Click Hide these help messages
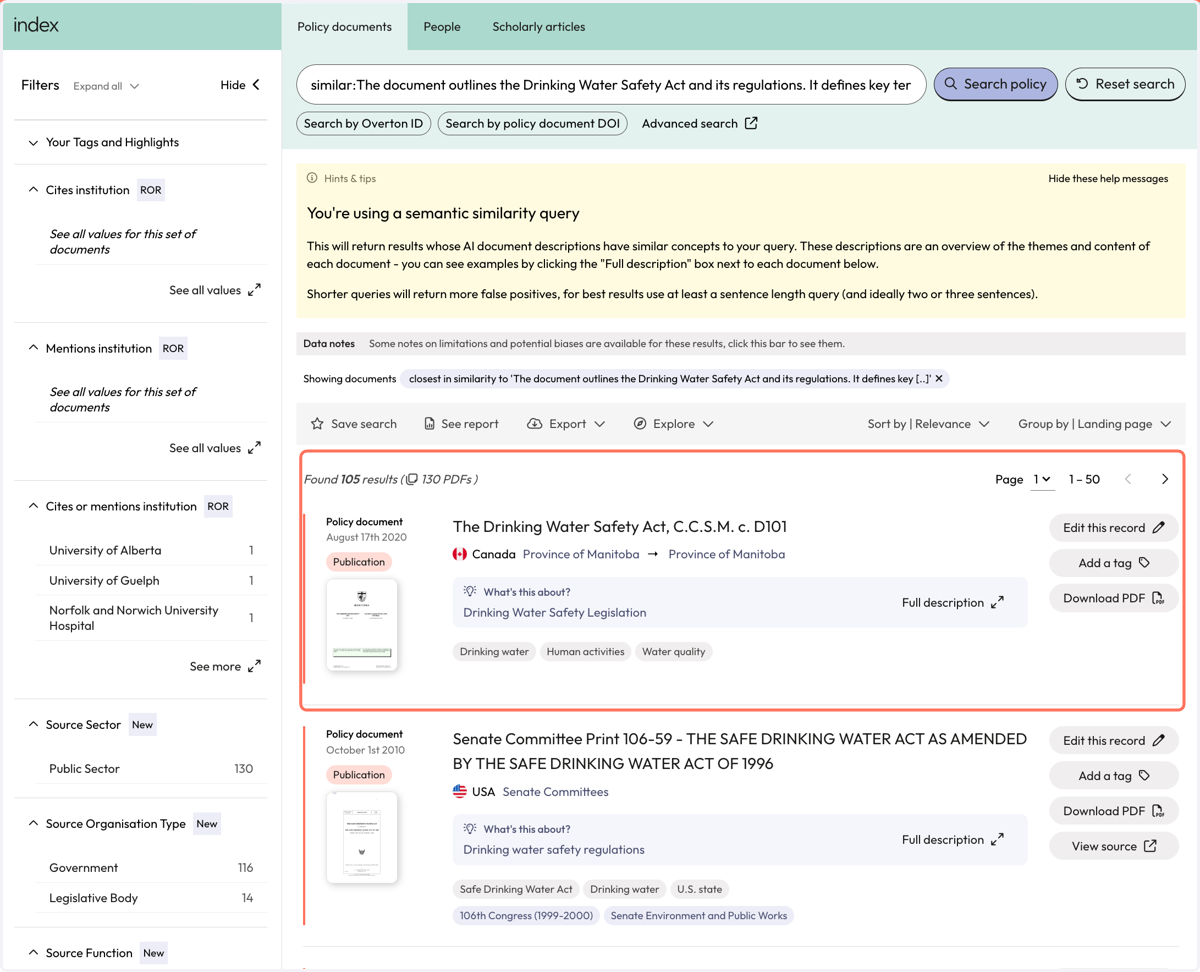The image size is (1200, 972). pos(1108,179)
